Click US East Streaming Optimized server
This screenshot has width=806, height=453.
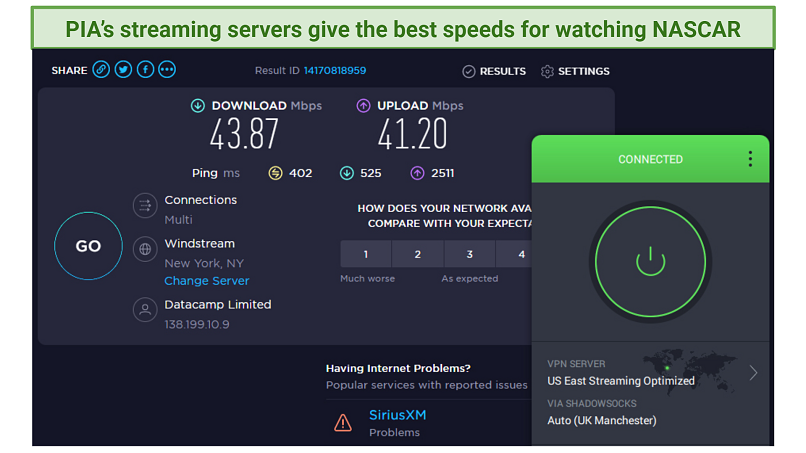[620, 381]
